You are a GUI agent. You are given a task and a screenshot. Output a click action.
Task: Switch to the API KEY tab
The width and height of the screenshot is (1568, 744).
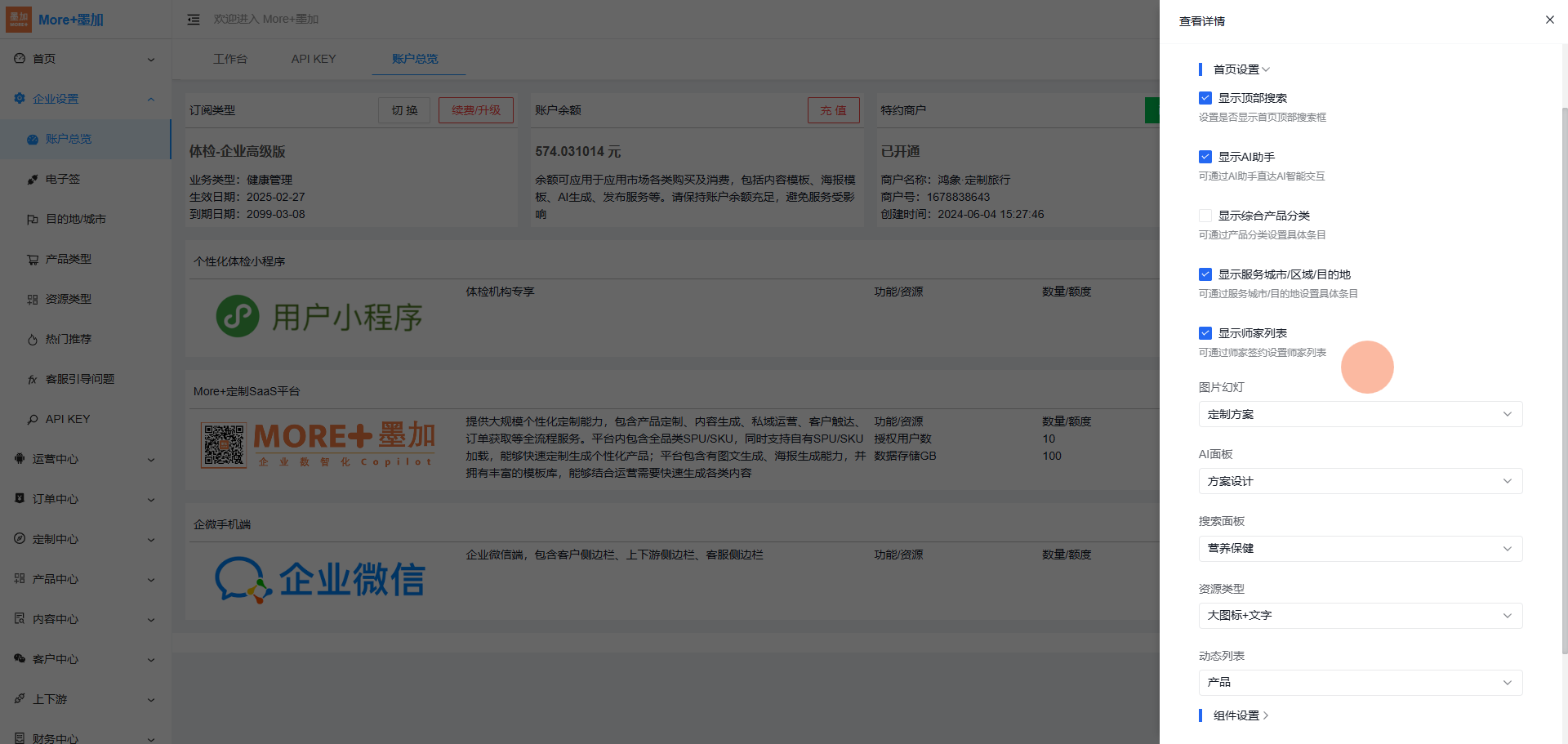point(314,59)
